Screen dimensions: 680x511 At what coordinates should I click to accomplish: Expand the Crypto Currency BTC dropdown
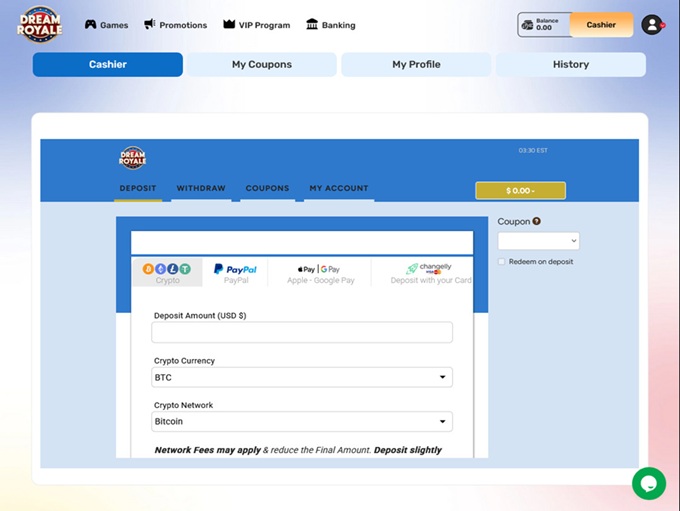302,377
